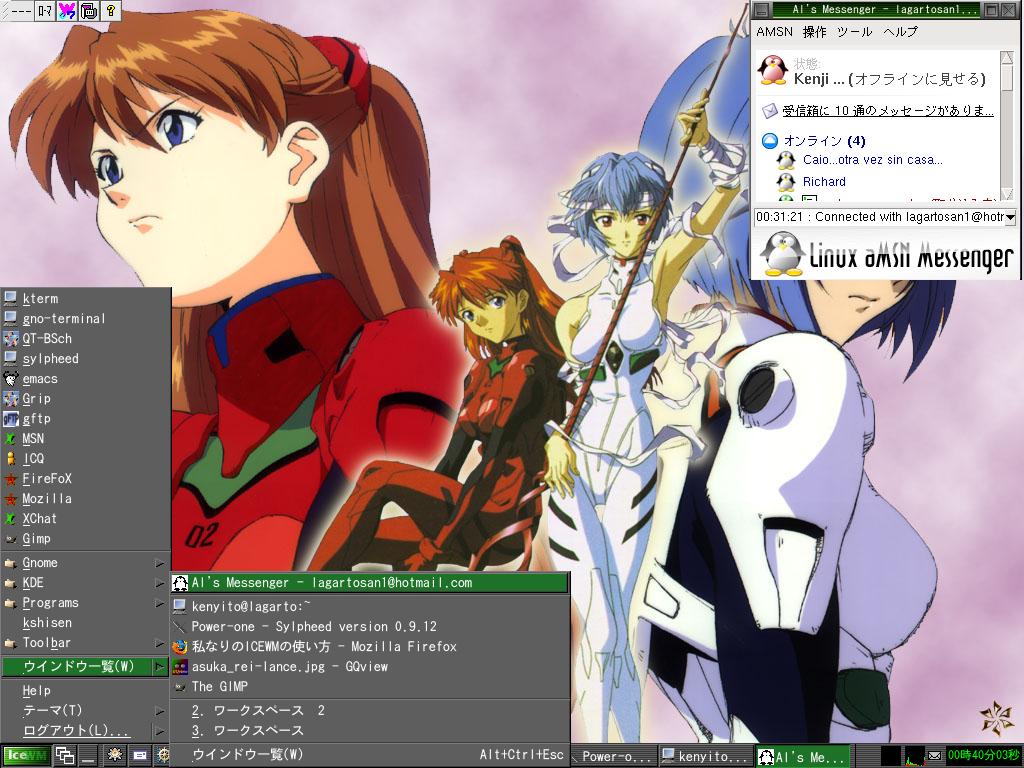The width and height of the screenshot is (1024, 768).
Task: Open the connection status dropdown in aMSN
Action: tap(1010, 217)
